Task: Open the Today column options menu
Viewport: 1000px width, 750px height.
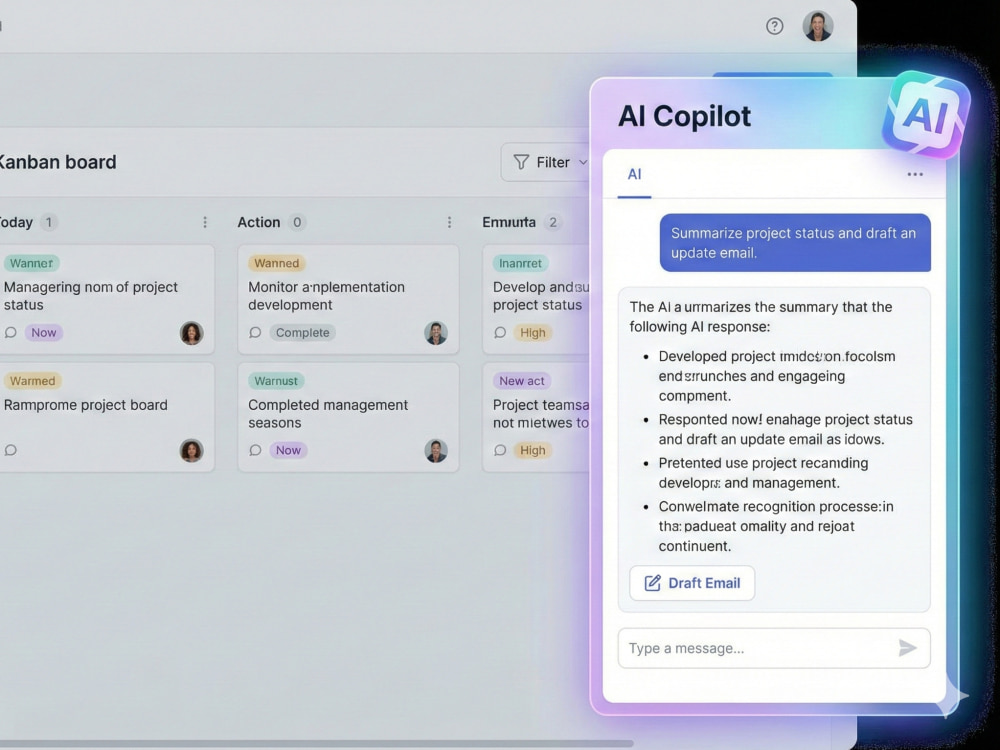Action: point(205,222)
